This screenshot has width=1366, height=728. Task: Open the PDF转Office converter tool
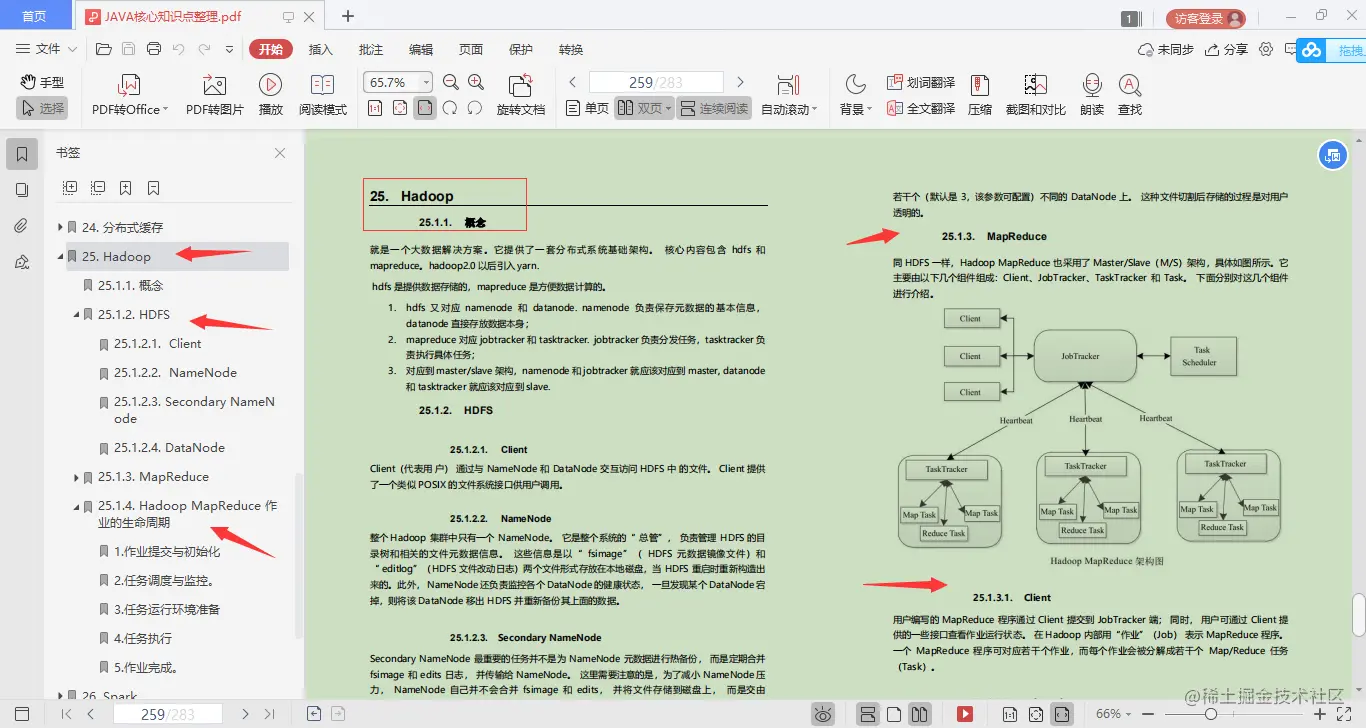[130, 95]
